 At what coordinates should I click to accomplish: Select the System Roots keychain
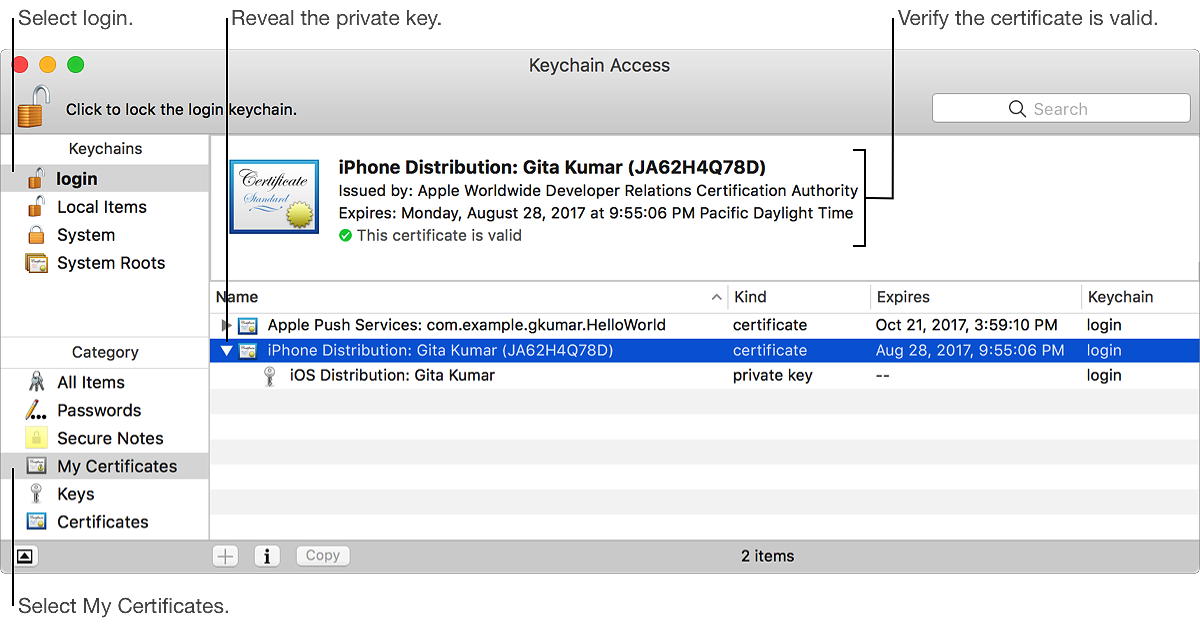[105, 263]
